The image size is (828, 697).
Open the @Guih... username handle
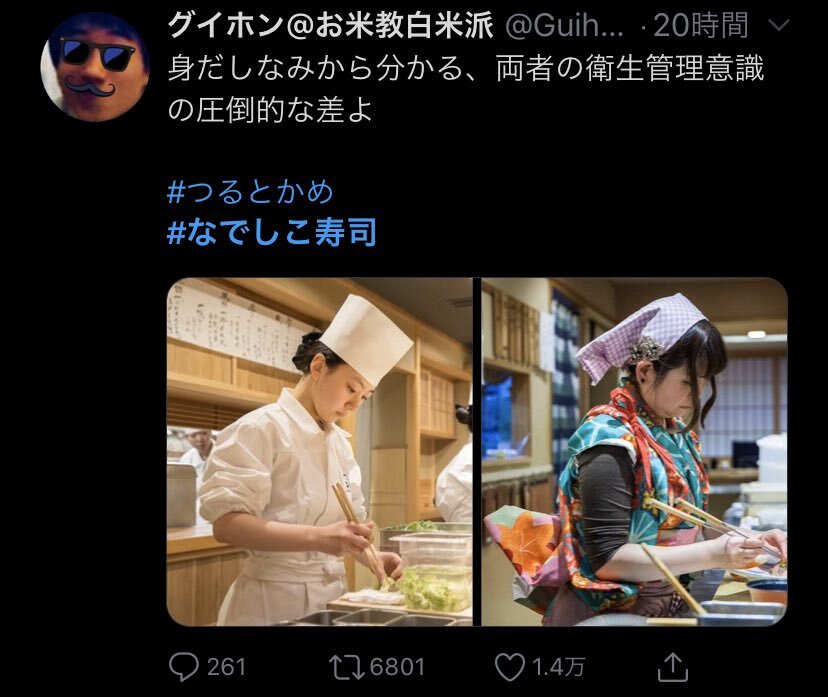tap(564, 25)
